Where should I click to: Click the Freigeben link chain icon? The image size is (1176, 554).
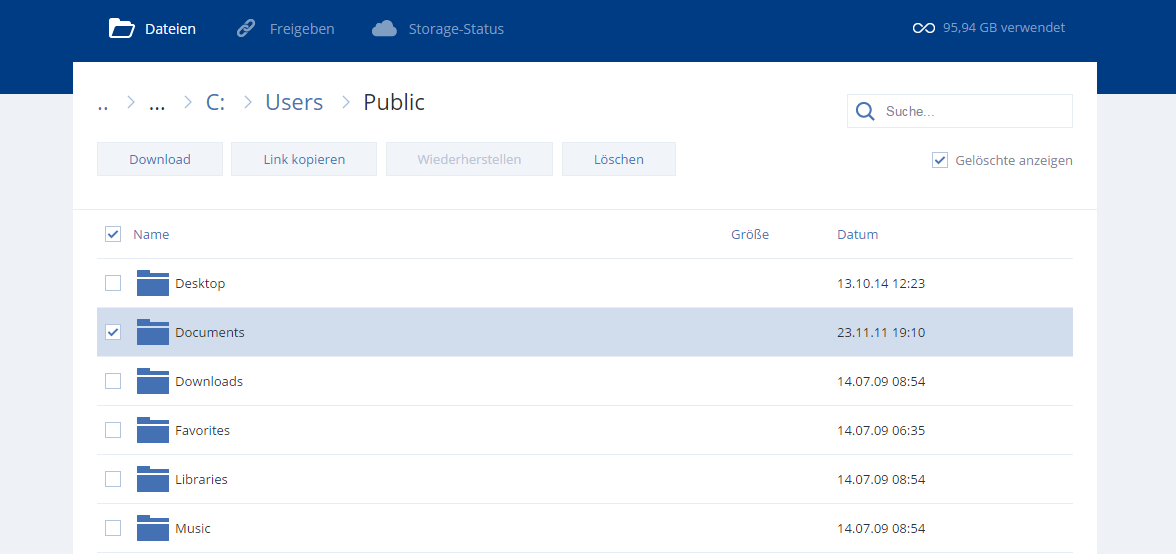click(x=246, y=28)
